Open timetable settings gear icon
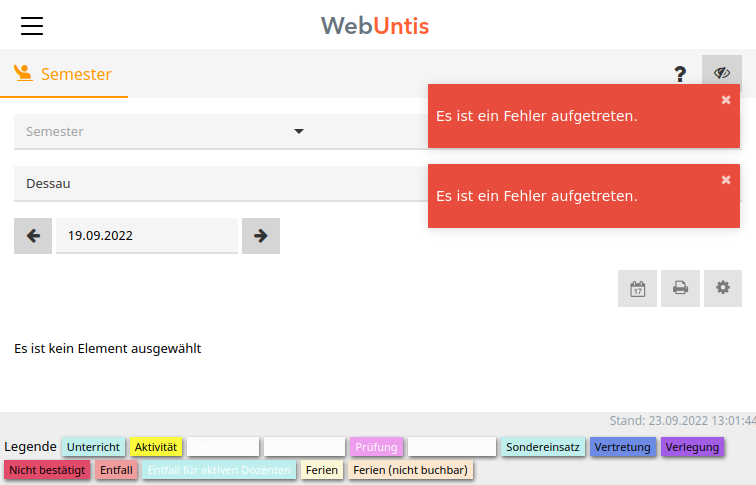 [723, 288]
